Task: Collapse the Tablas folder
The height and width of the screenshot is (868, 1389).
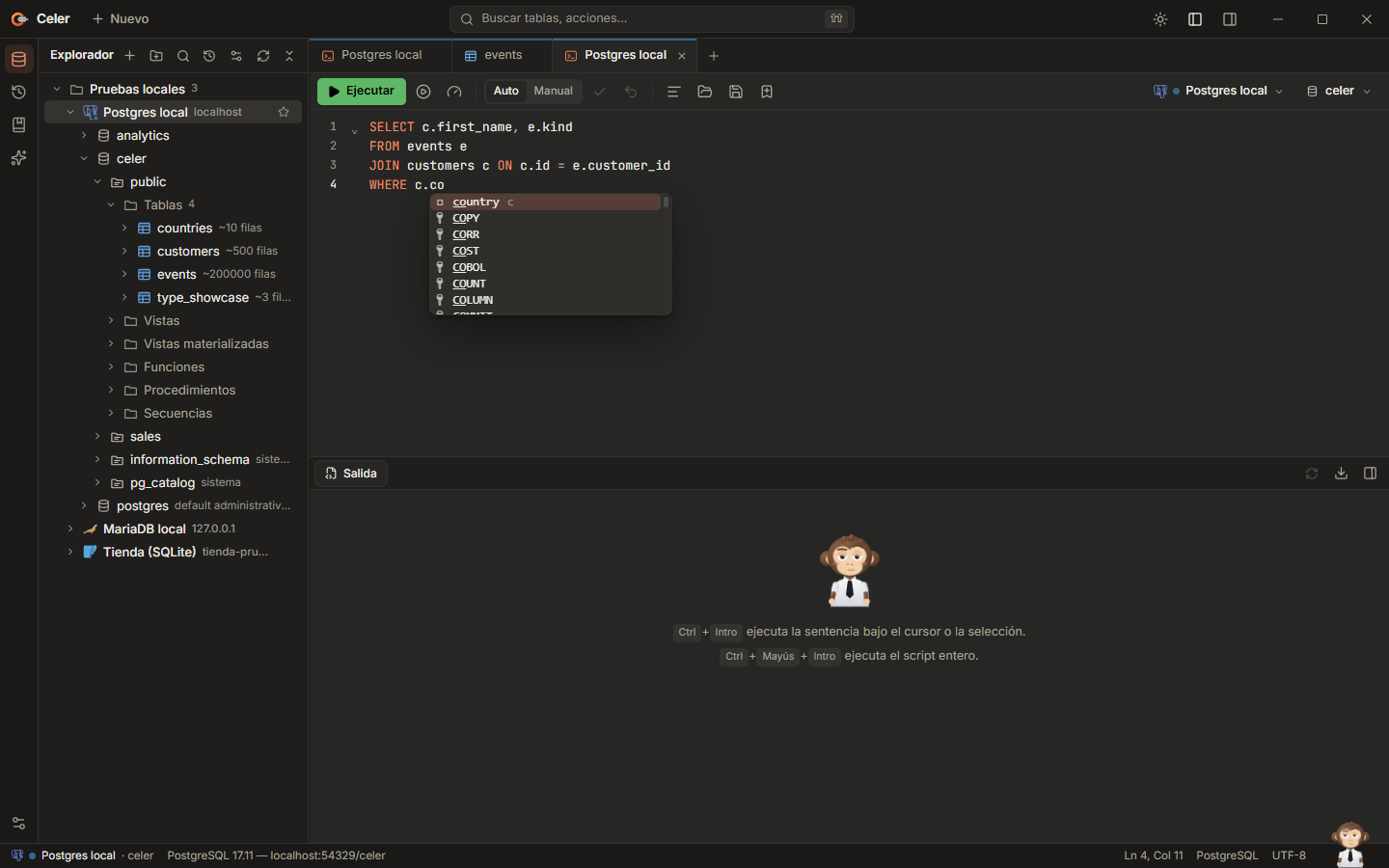Action: [111, 205]
